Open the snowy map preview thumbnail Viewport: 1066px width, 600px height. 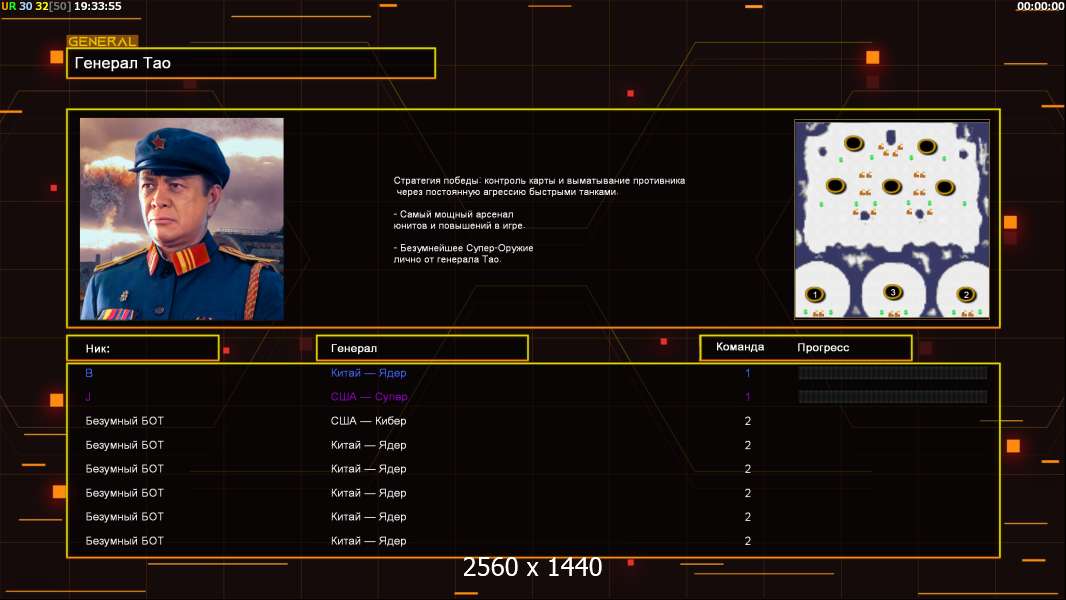pyautogui.click(x=892, y=219)
